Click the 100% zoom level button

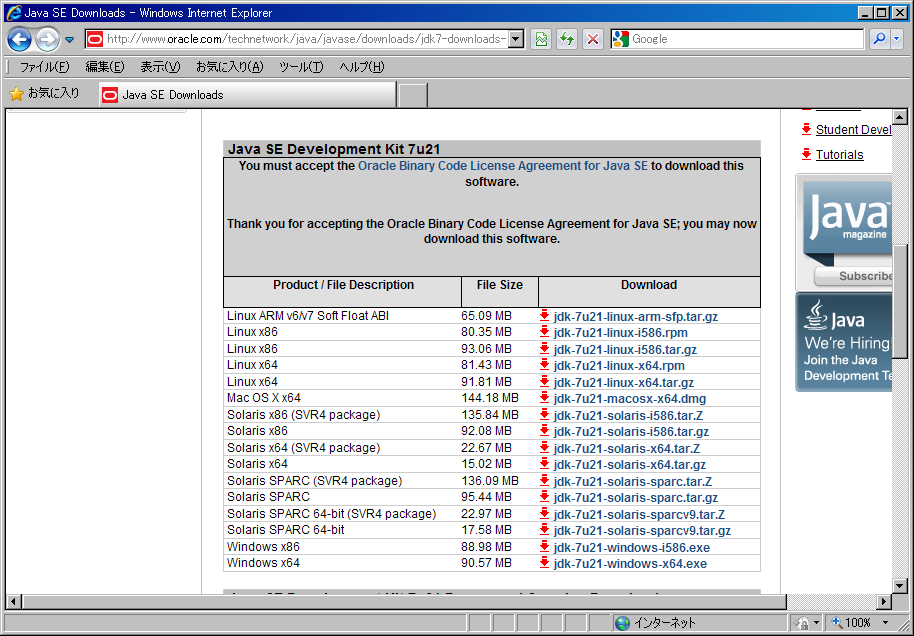click(x=852, y=623)
